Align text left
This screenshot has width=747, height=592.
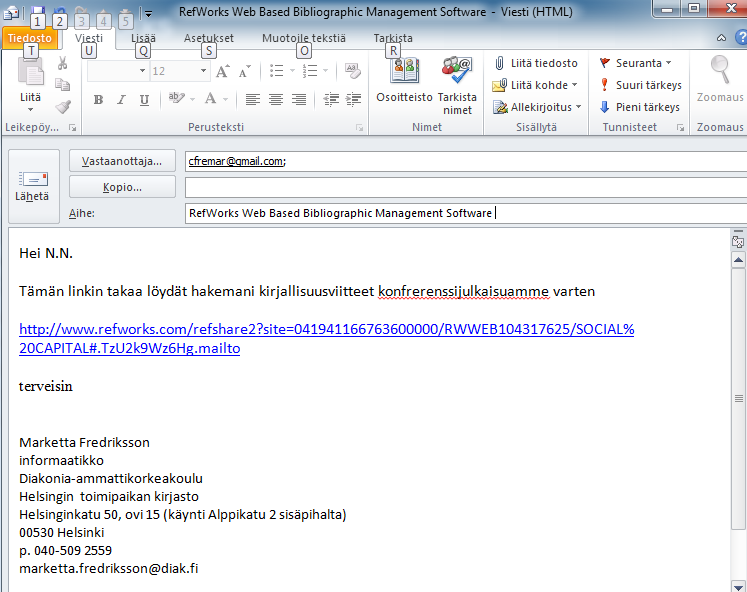point(252,99)
